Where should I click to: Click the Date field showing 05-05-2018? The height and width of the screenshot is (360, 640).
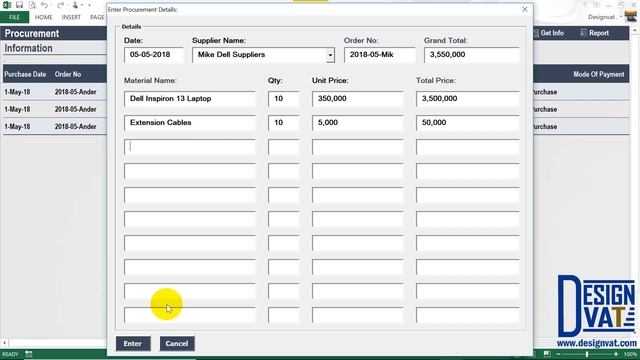click(x=153, y=55)
